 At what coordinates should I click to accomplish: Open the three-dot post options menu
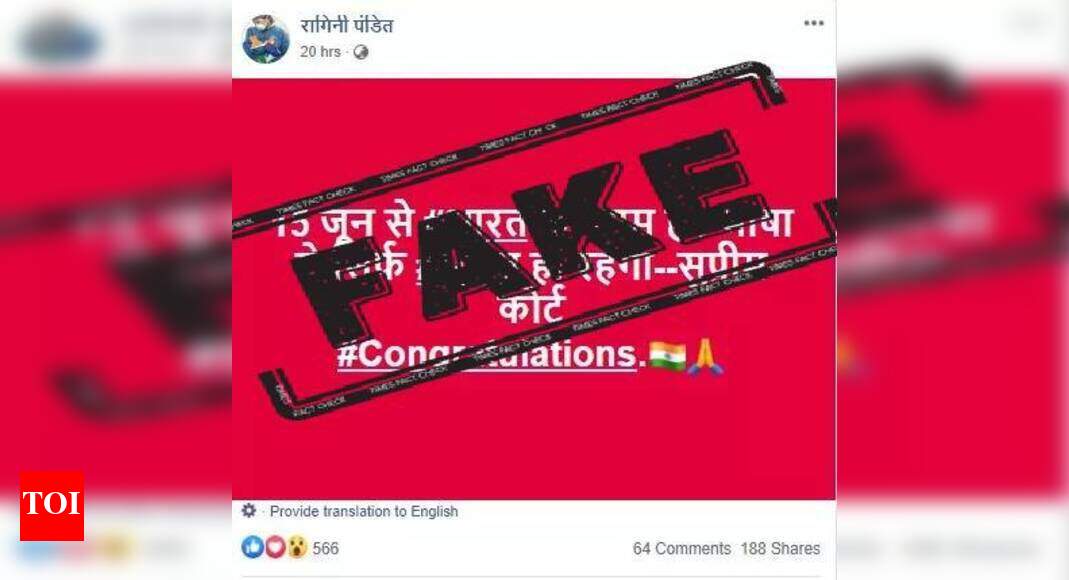coord(813,23)
